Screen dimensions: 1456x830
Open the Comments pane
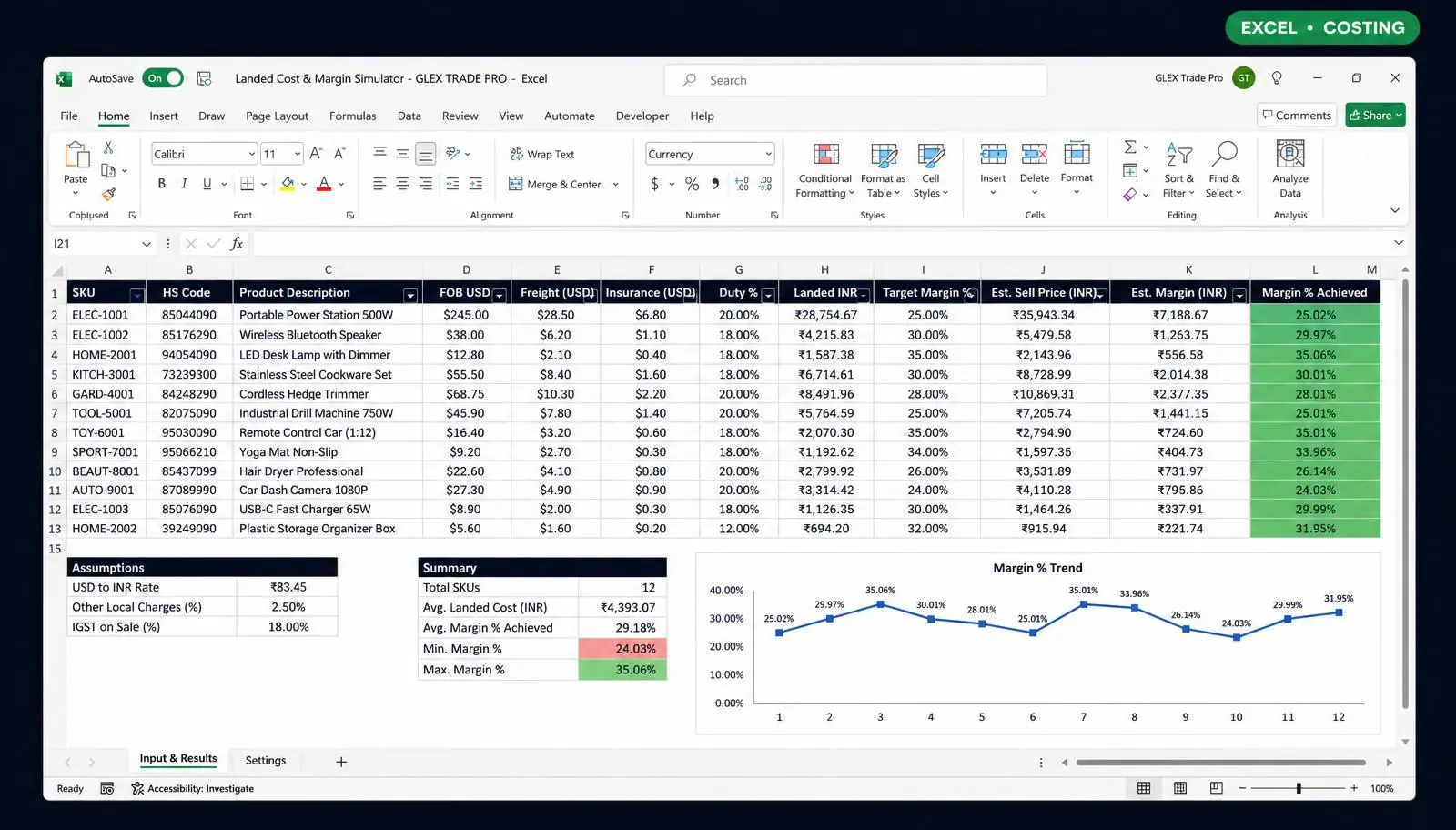1297,115
